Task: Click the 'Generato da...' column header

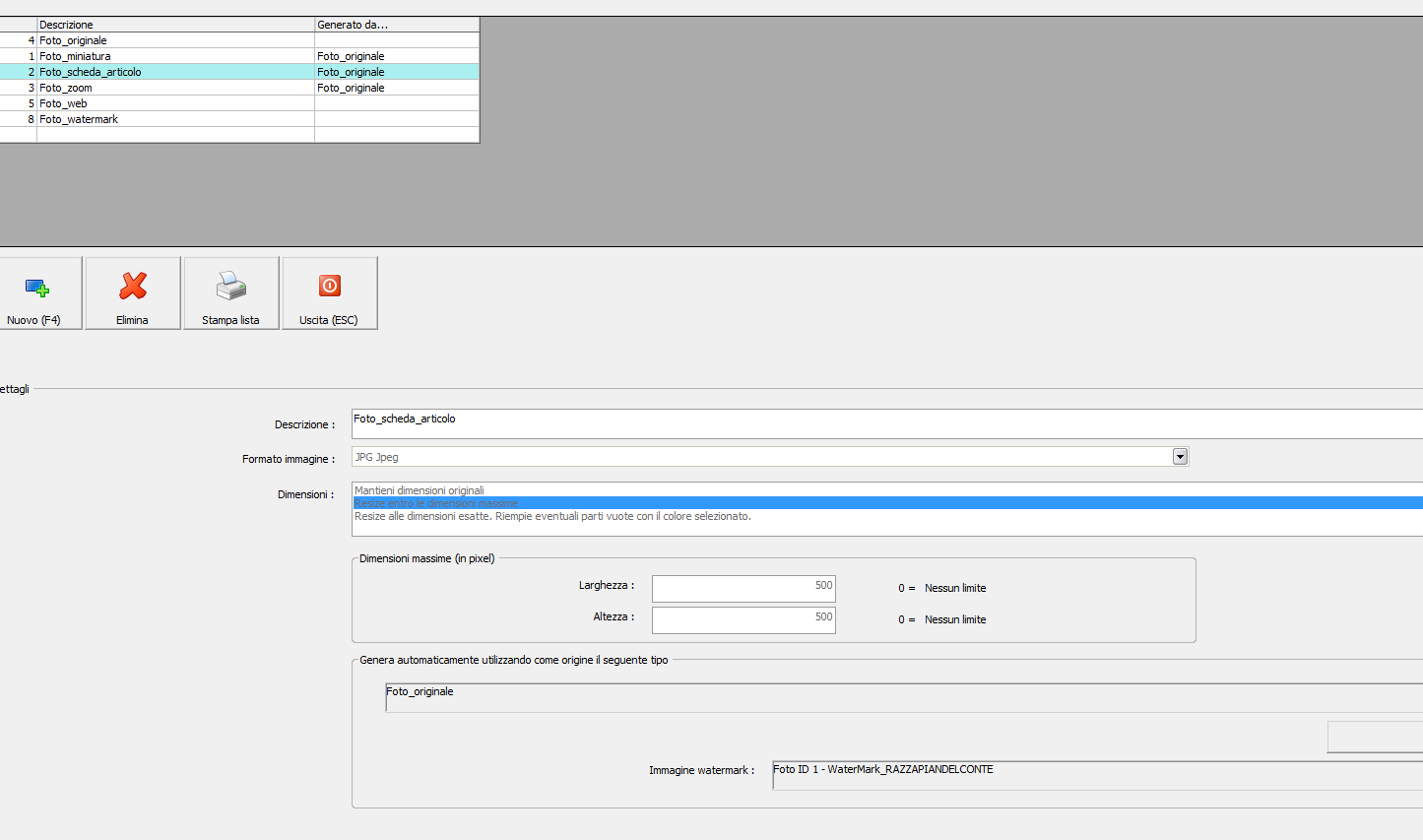Action: tap(397, 25)
